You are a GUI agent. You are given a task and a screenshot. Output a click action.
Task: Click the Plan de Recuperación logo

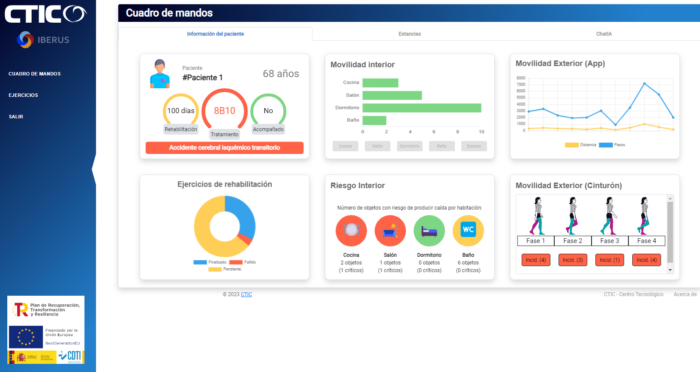click(46, 309)
